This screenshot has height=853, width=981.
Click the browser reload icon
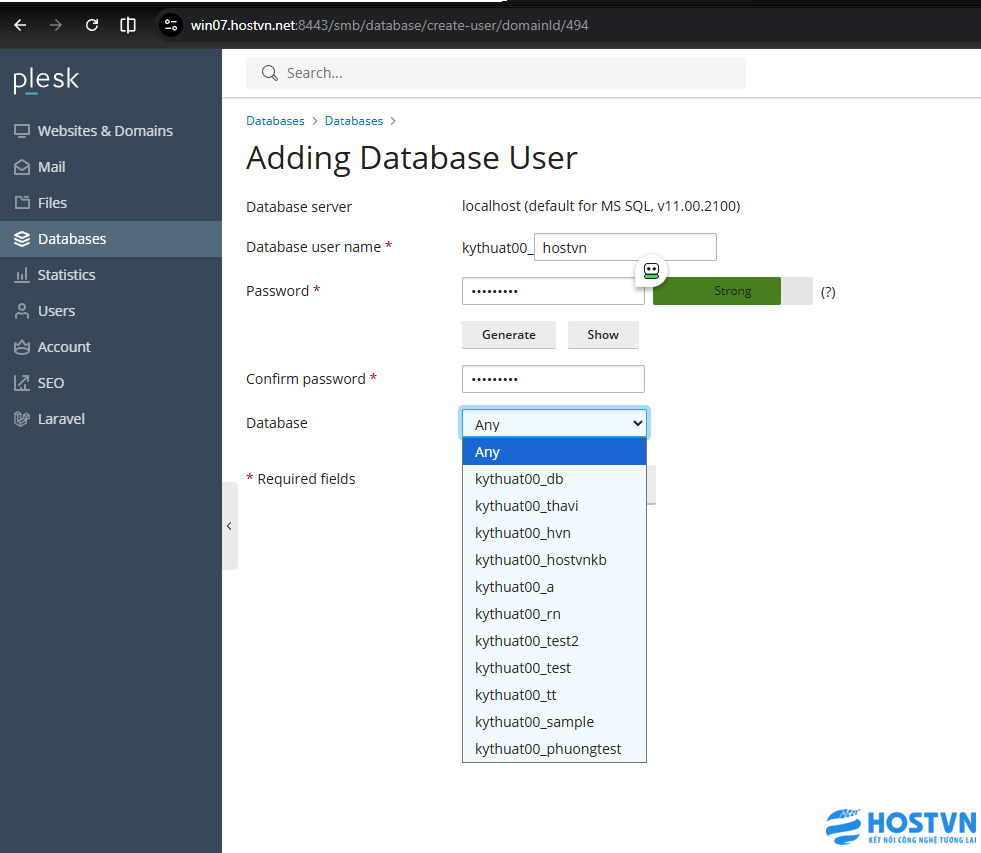[92, 25]
